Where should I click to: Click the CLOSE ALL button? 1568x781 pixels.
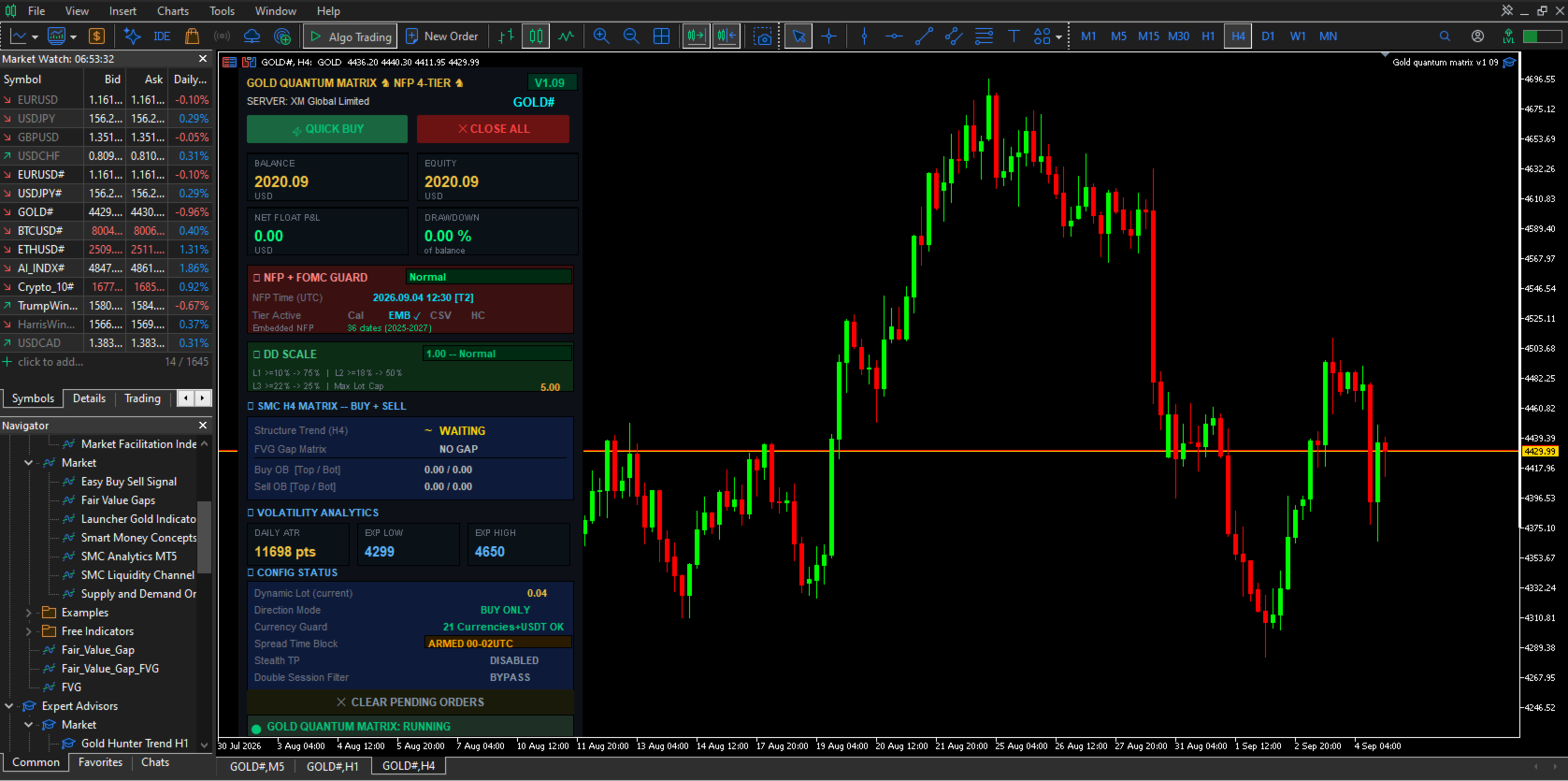[x=493, y=129]
